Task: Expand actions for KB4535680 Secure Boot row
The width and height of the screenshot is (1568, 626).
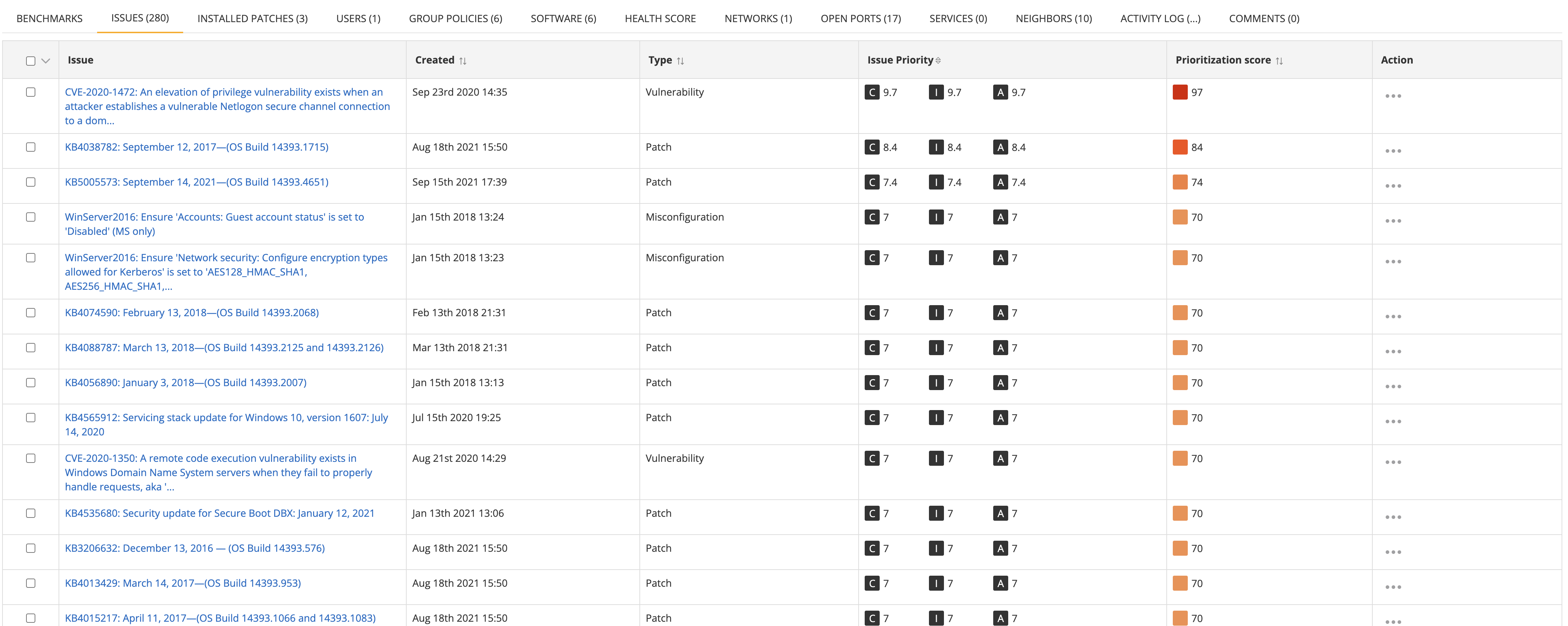Action: (x=1393, y=517)
